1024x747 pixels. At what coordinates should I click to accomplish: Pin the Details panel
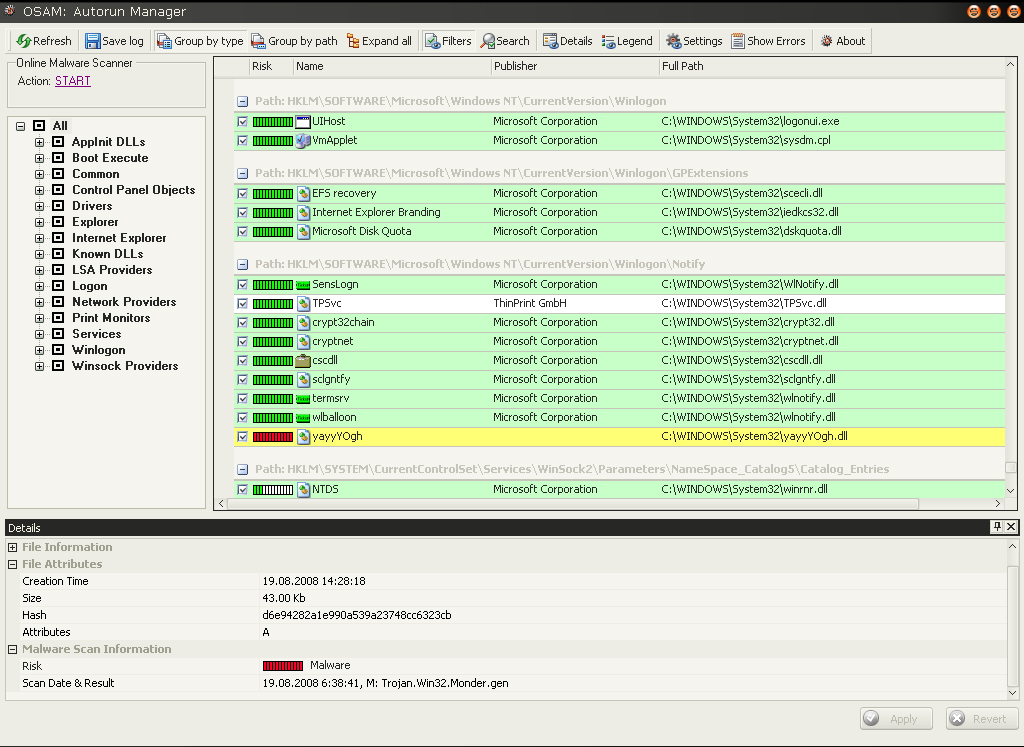997,527
